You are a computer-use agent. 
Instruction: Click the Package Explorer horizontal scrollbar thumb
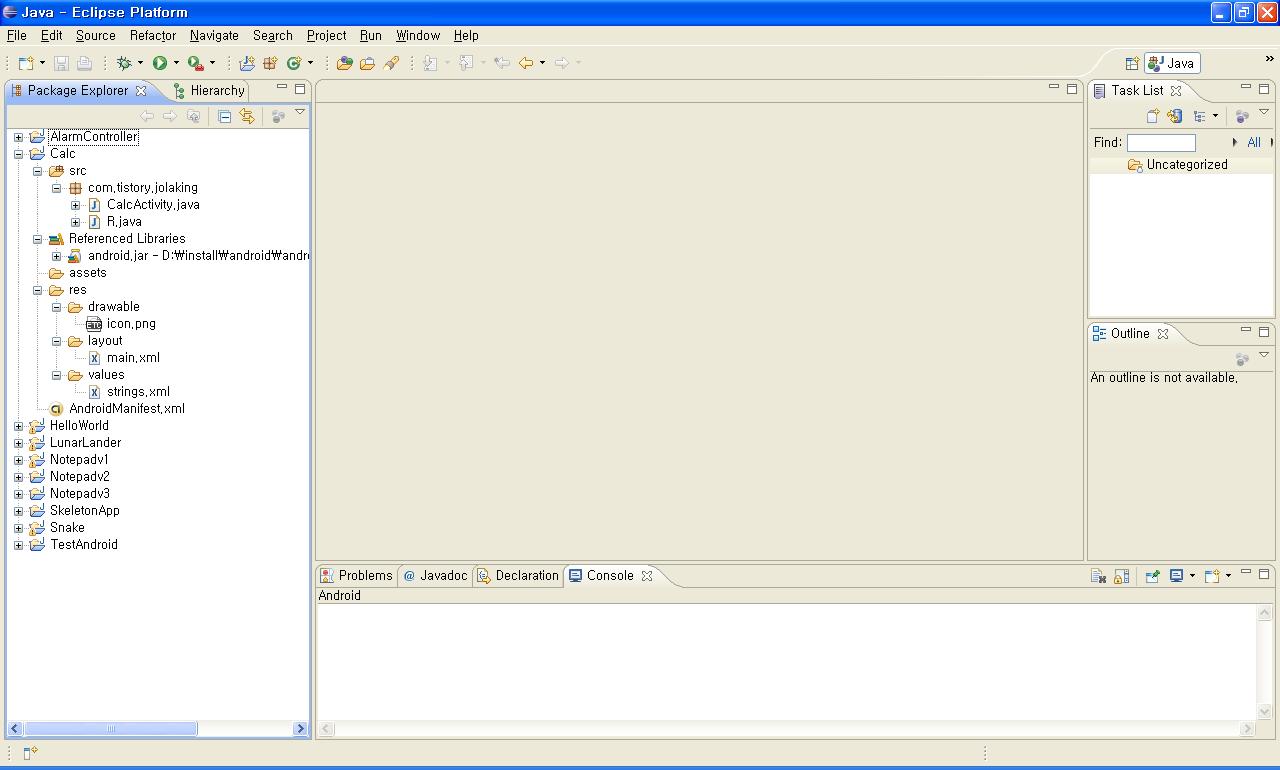click(109, 729)
